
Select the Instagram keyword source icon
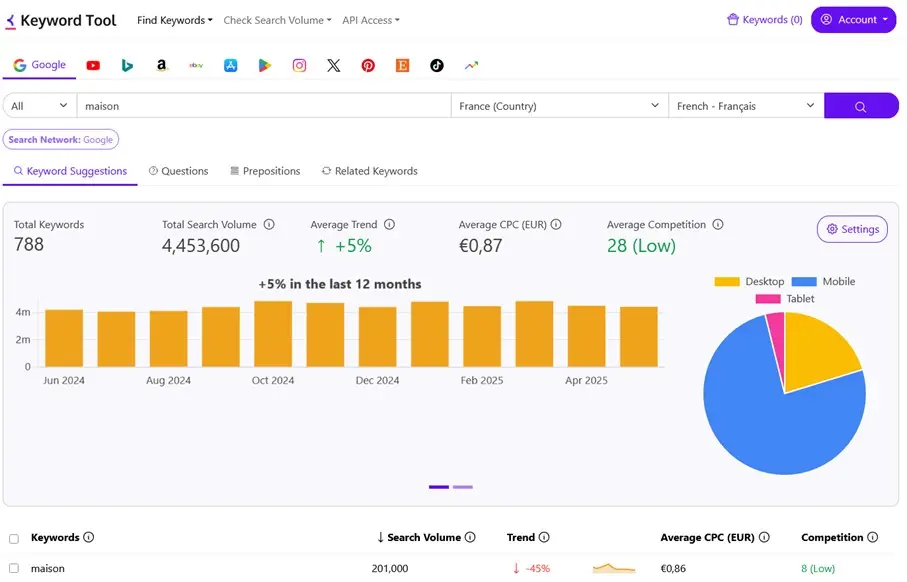pyautogui.click(x=299, y=64)
